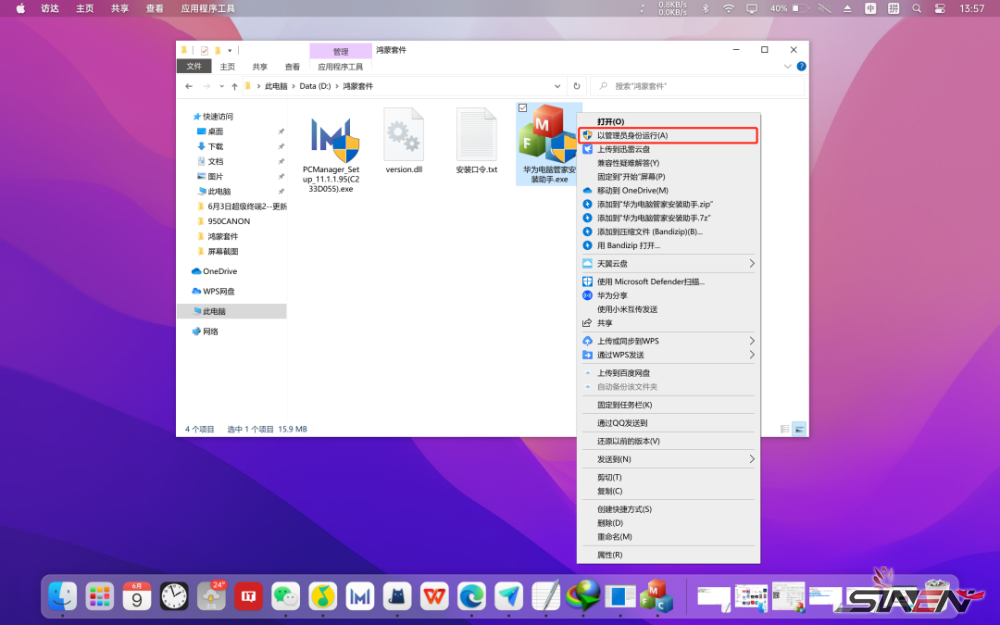Select OneDrive in the navigation pane

tap(220, 271)
